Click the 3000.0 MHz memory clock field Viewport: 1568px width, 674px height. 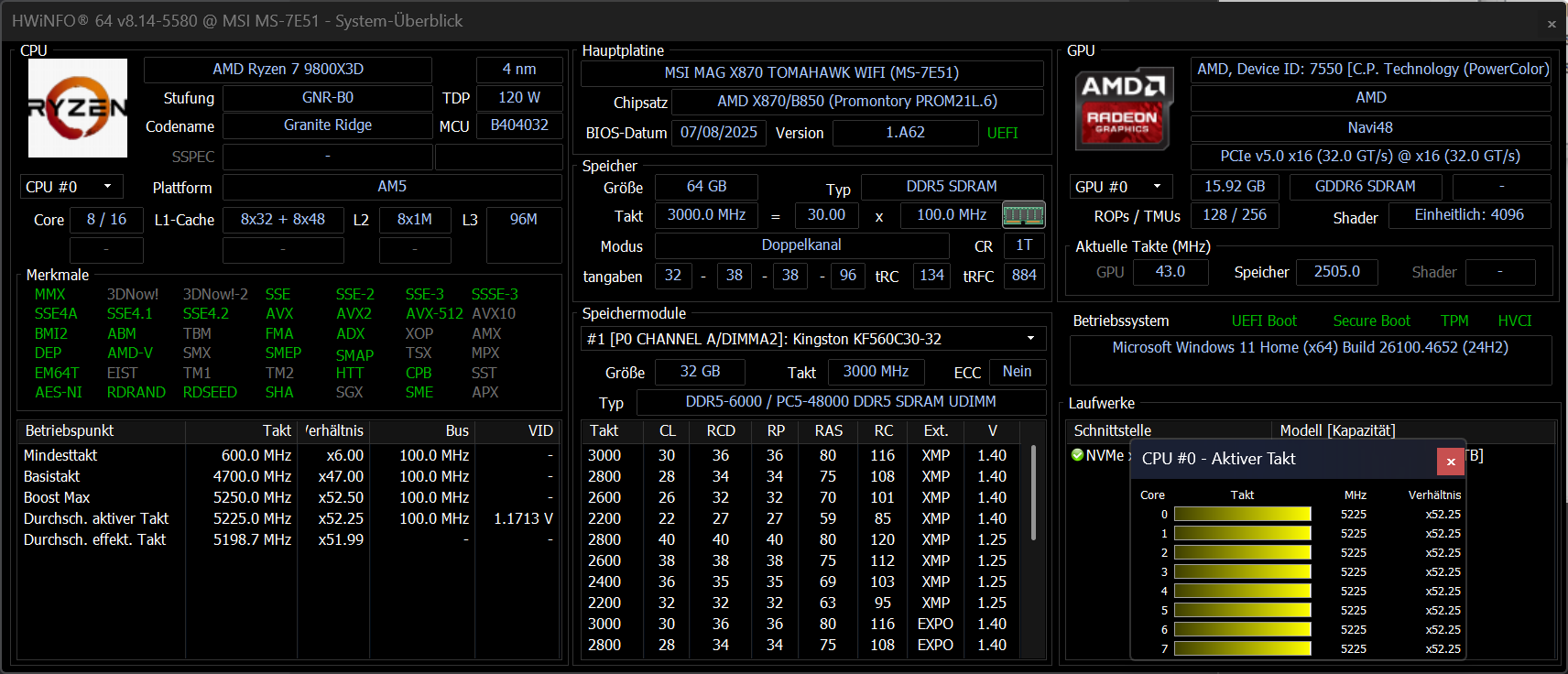[x=706, y=215]
